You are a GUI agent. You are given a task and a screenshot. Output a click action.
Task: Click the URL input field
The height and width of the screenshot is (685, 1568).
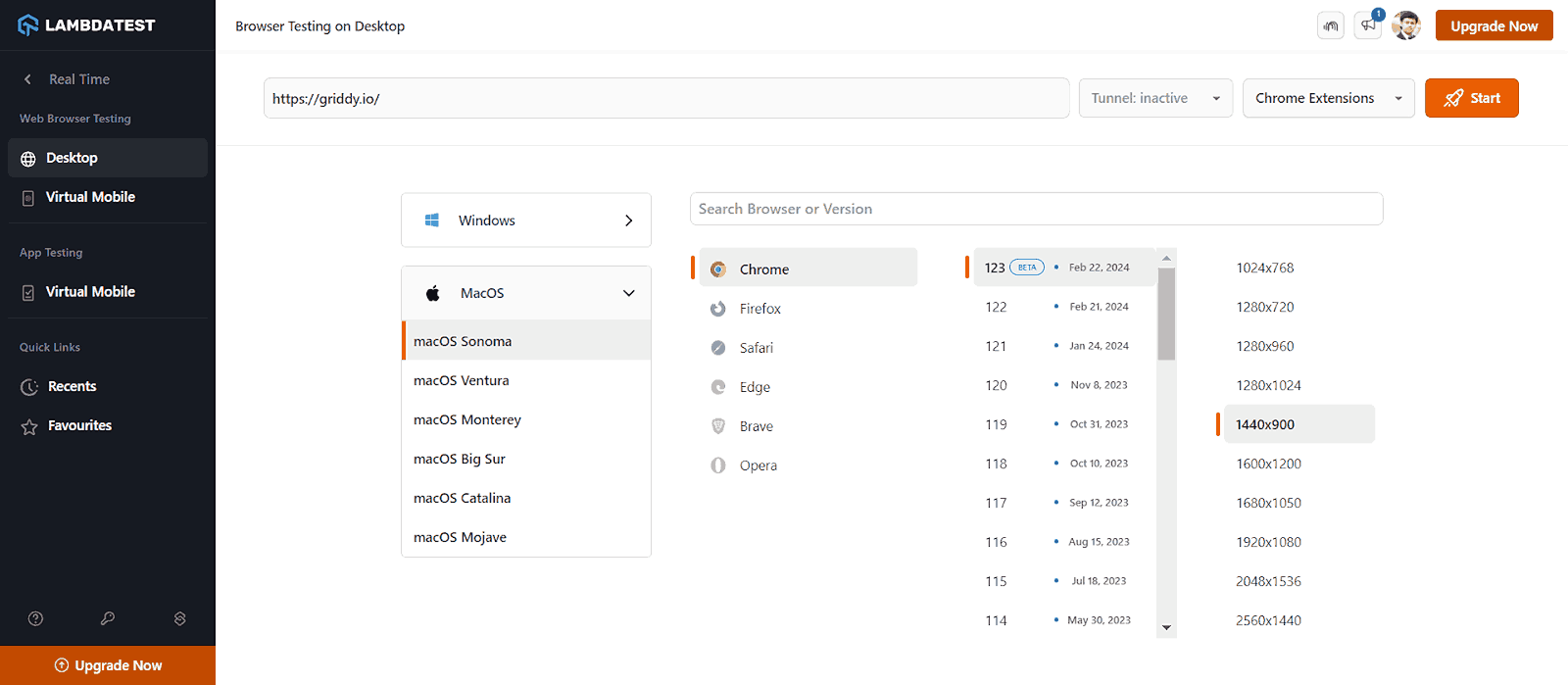point(666,98)
